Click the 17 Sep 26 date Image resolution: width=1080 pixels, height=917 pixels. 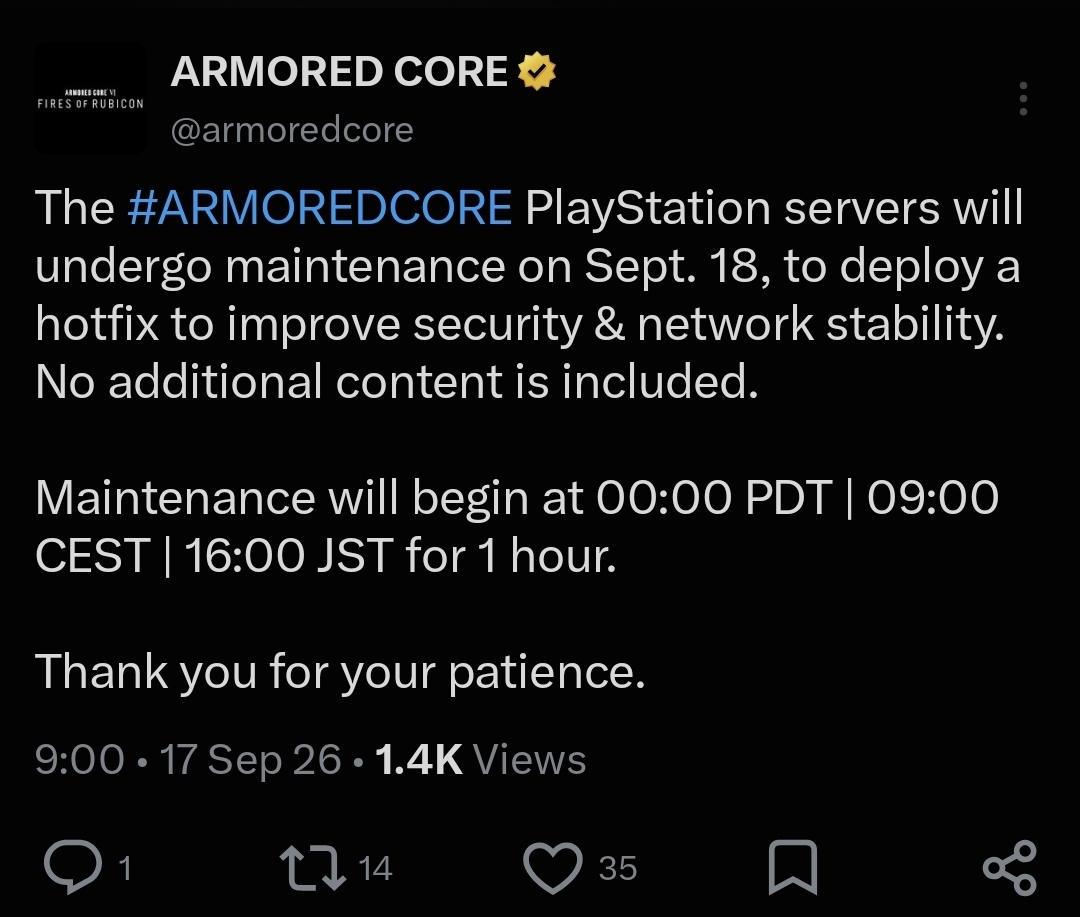coord(250,760)
